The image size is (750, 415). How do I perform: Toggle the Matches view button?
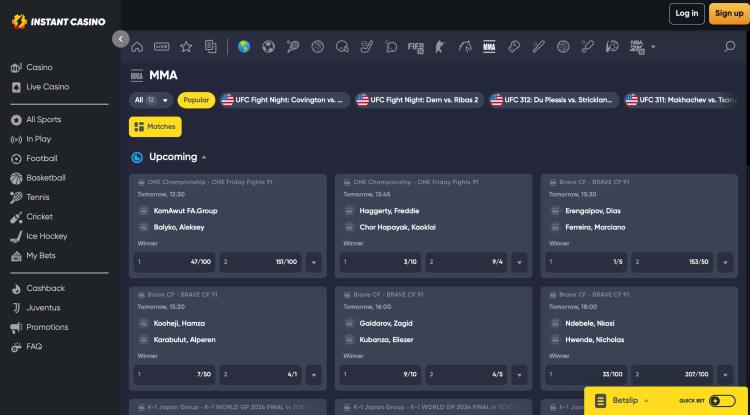click(155, 127)
